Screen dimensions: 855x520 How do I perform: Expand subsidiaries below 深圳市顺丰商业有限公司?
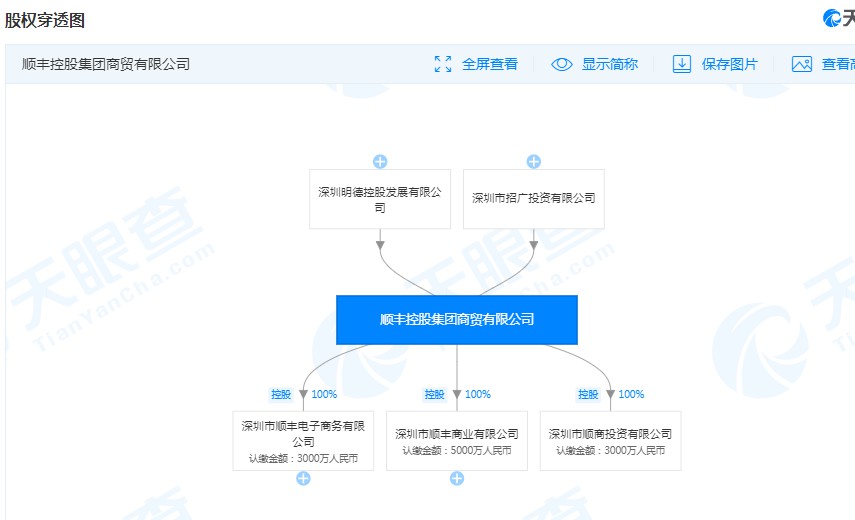(x=457, y=479)
